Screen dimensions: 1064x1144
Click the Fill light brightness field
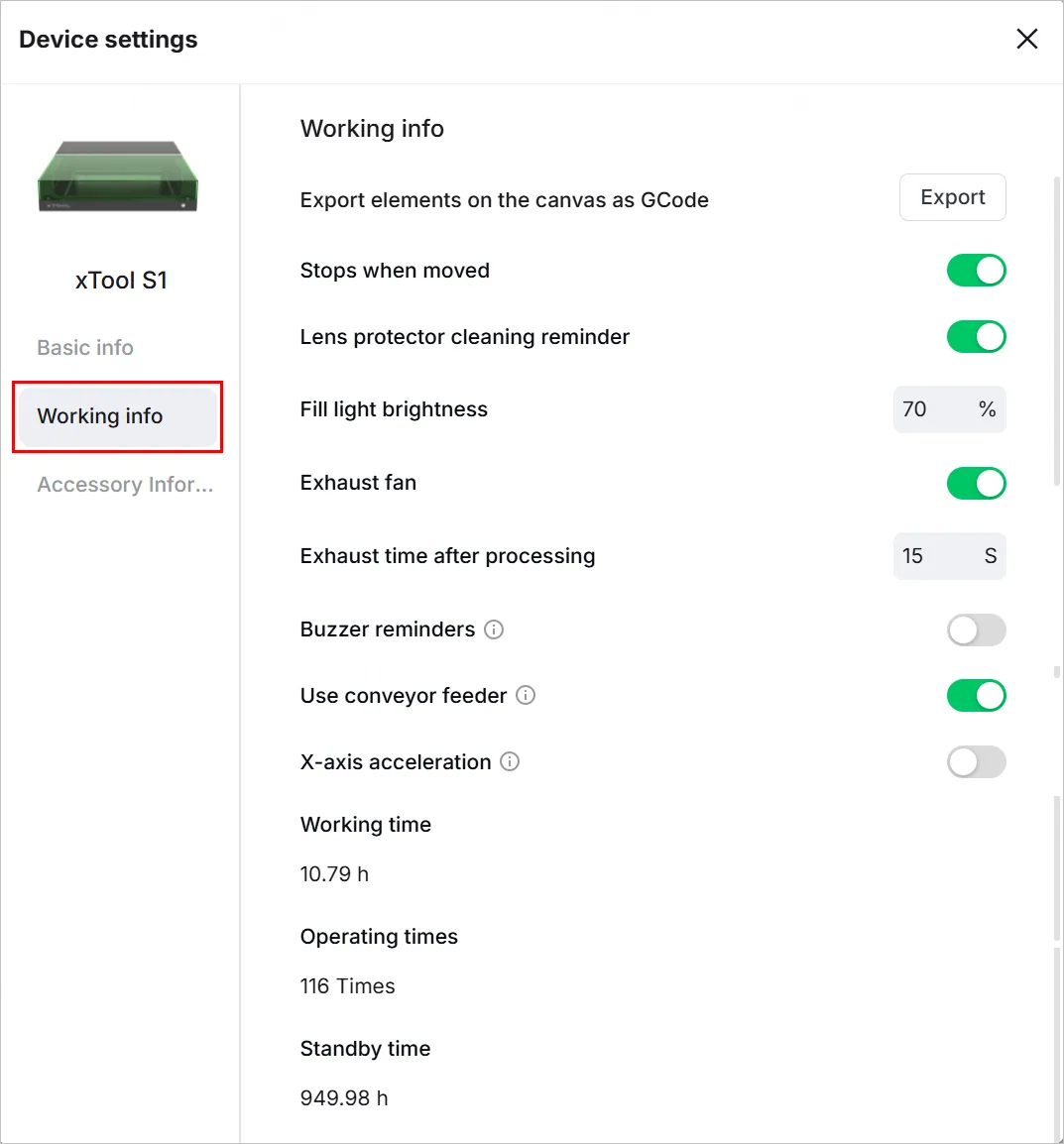click(949, 409)
